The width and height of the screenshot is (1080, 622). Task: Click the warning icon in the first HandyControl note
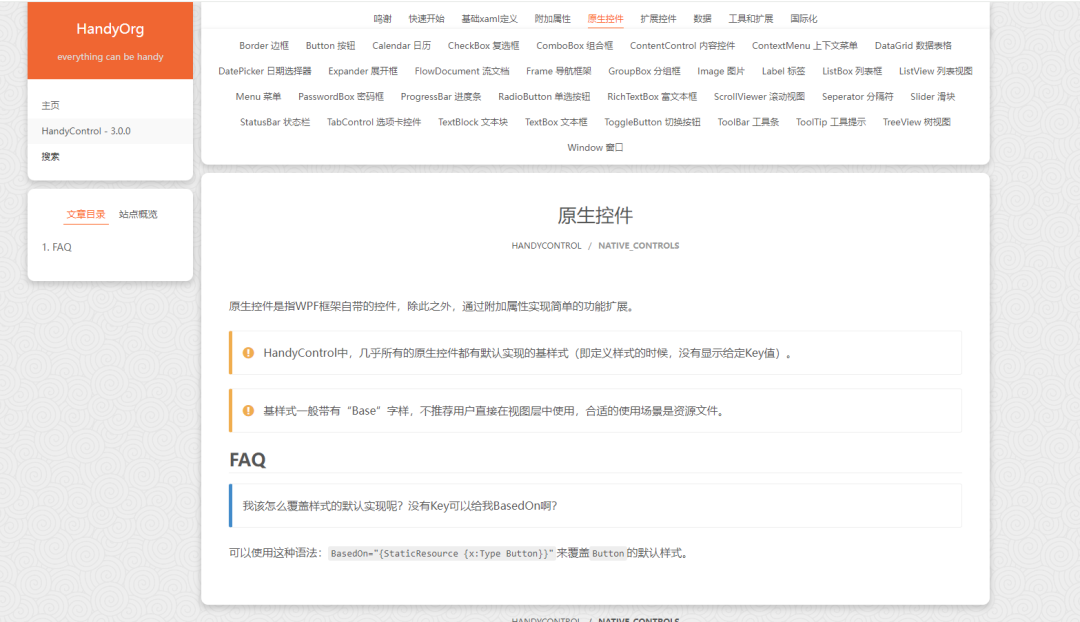click(x=248, y=353)
